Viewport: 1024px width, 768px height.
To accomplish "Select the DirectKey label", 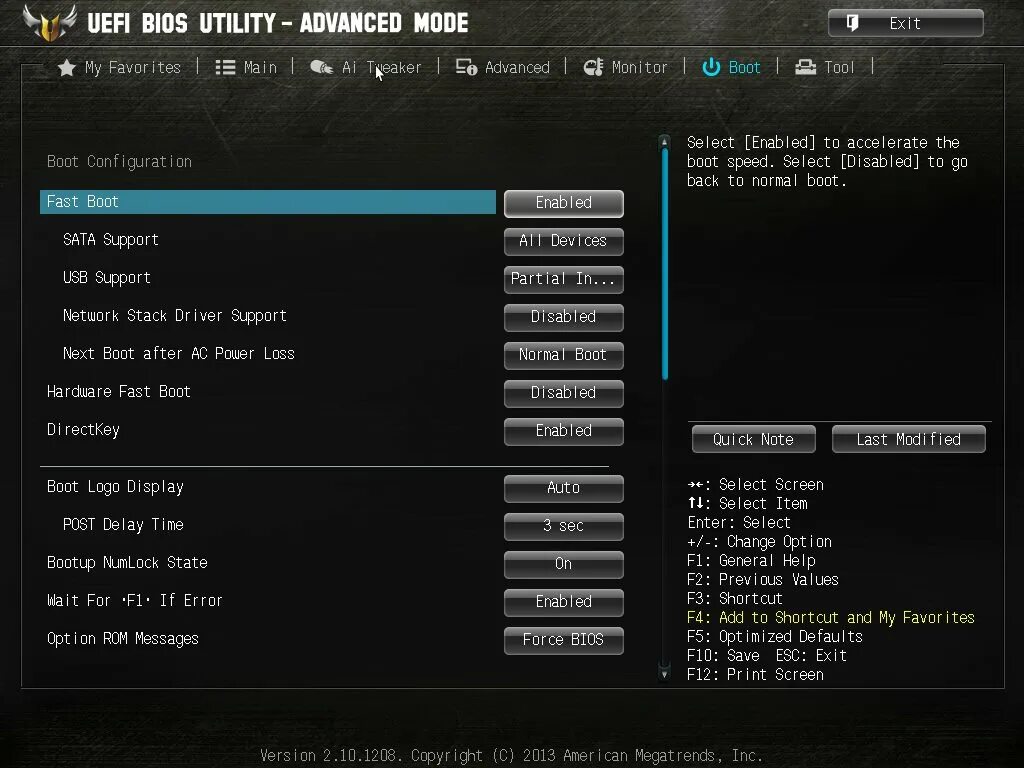I will pos(84,430).
